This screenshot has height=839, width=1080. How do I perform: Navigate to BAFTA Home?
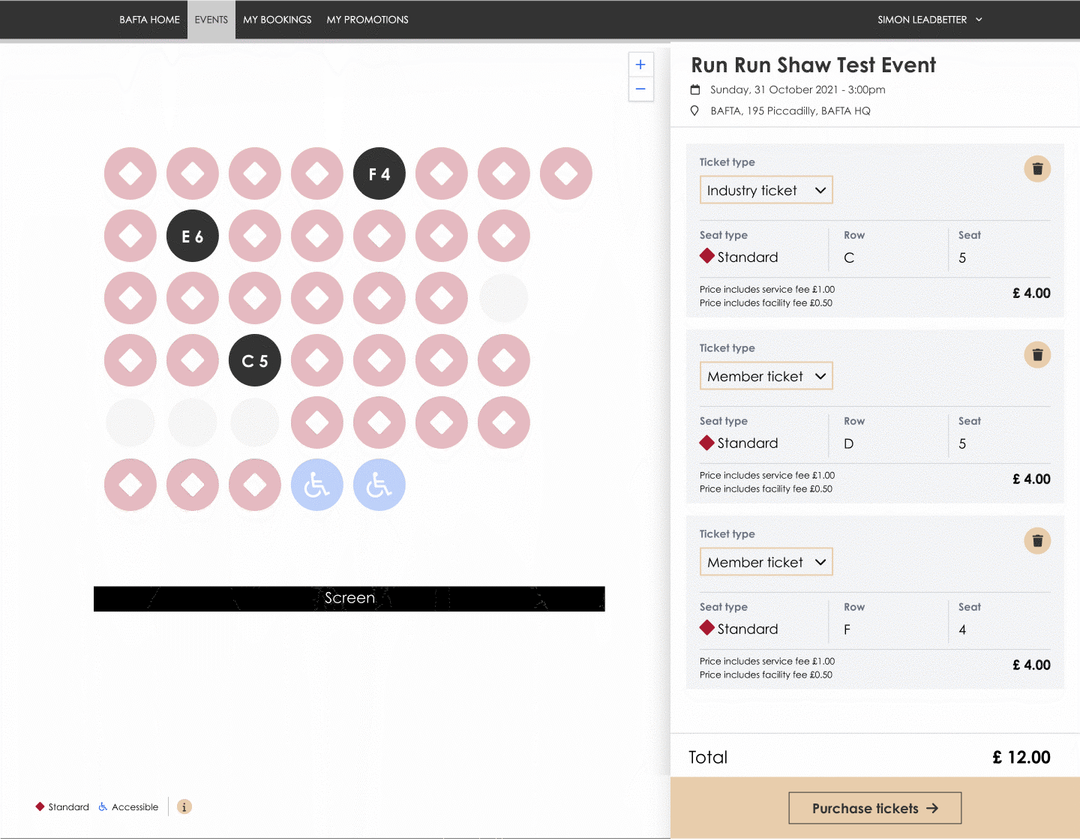(149, 20)
